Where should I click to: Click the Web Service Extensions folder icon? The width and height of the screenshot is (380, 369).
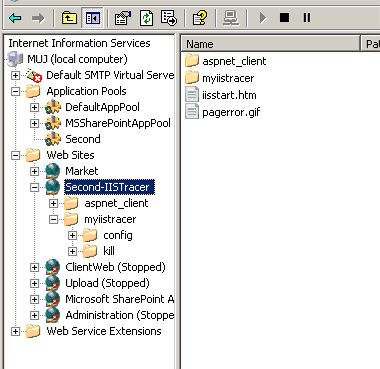(x=33, y=331)
